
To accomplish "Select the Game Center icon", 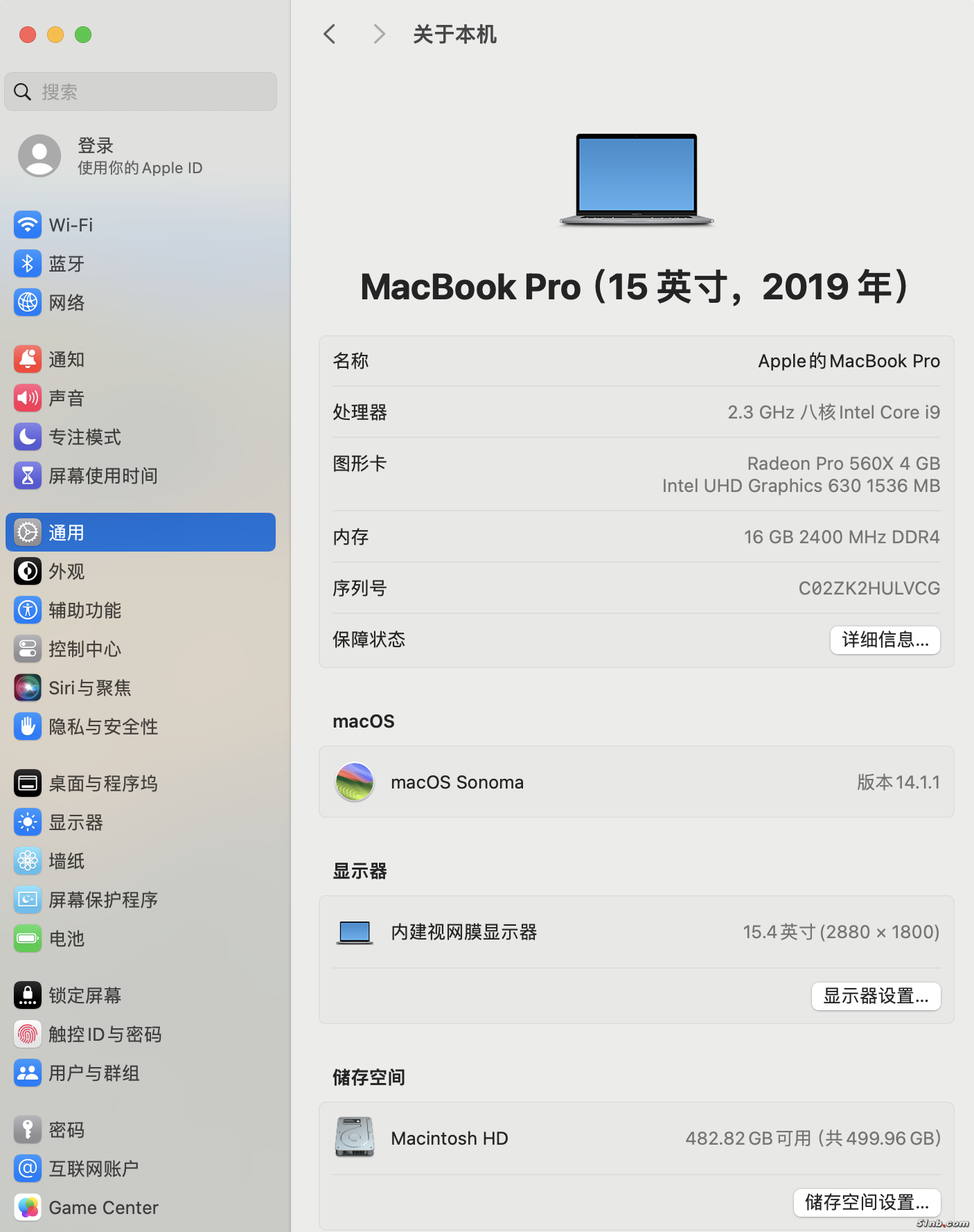I will point(28,1208).
